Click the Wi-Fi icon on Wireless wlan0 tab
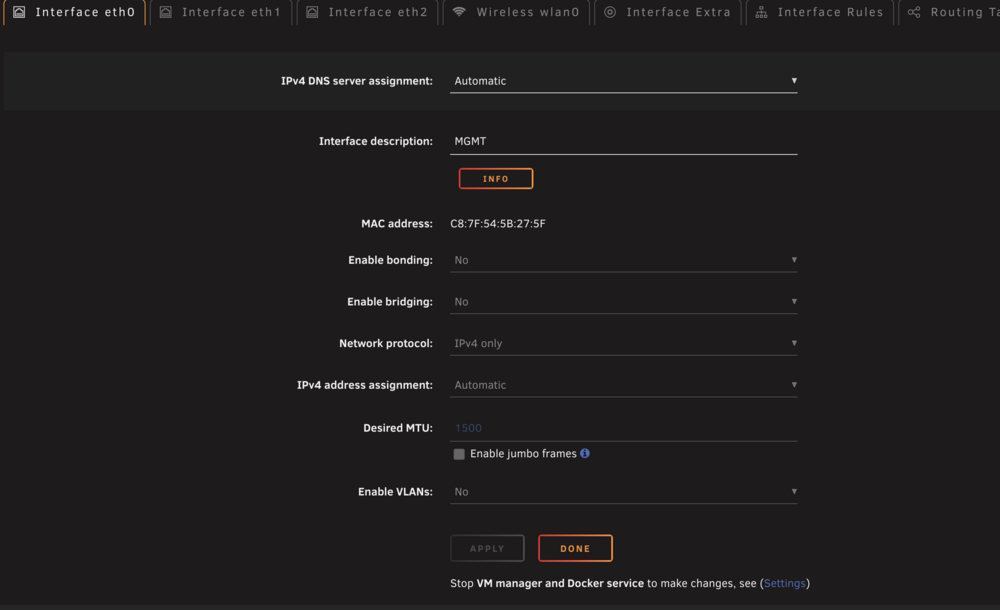The height and width of the screenshot is (610, 1000). [x=459, y=12]
